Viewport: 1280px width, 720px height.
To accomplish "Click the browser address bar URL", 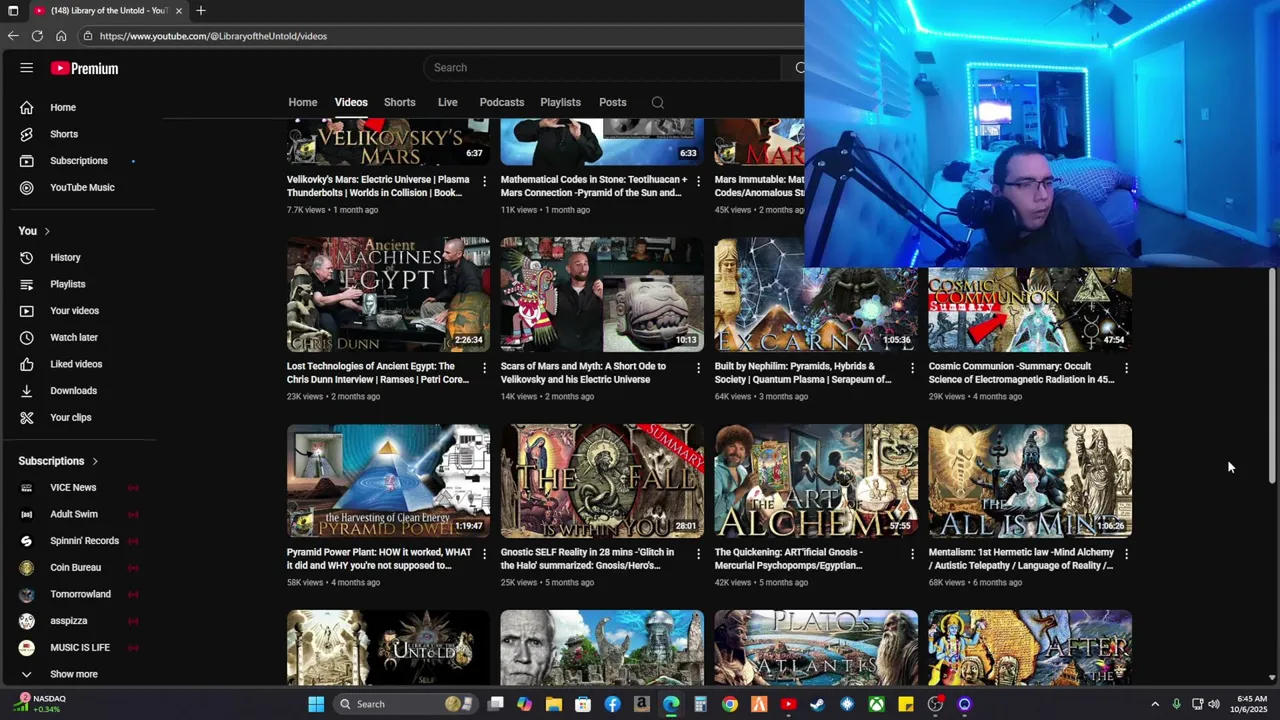I will 213,36.
